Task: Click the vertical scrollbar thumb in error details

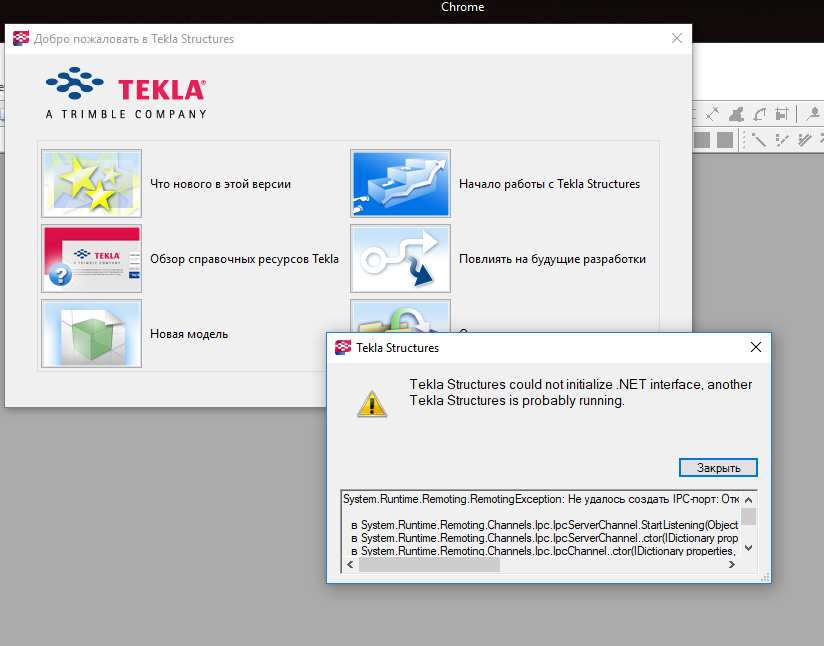Action: pyautogui.click(x=749, y=516)
